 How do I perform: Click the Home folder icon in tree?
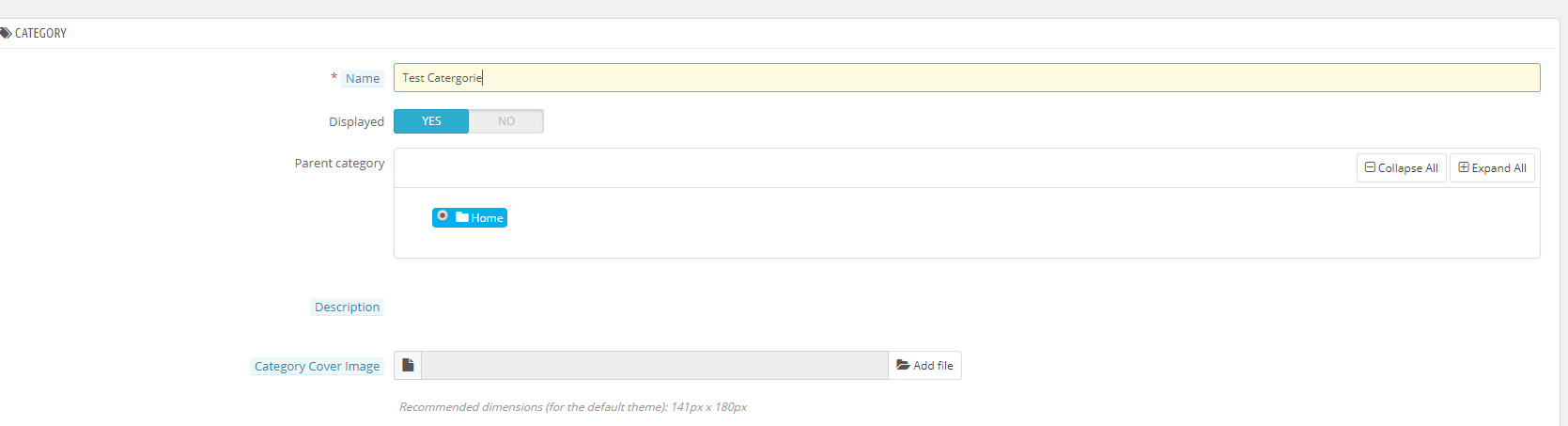pos(462,217)
